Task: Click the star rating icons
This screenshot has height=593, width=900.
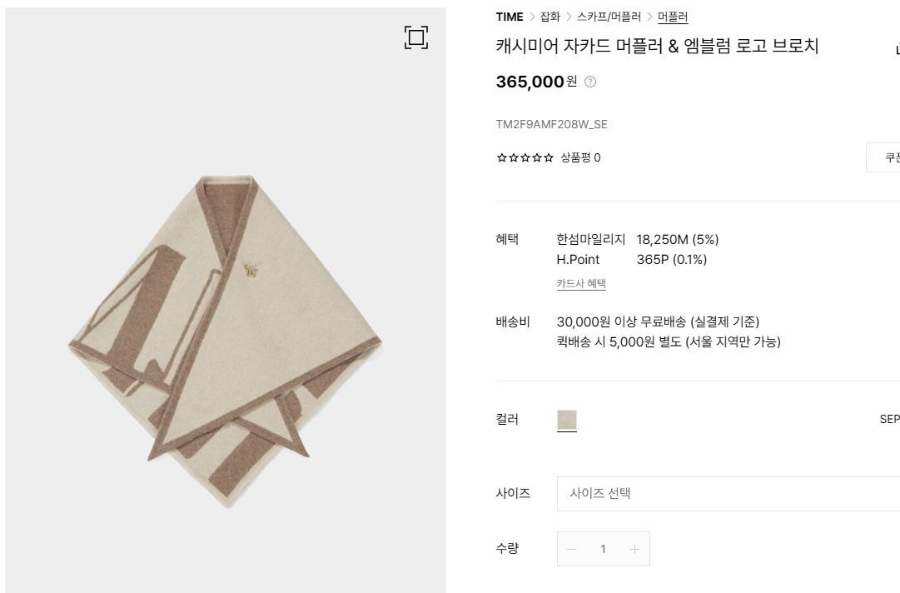Action: (x=525, y=158)
